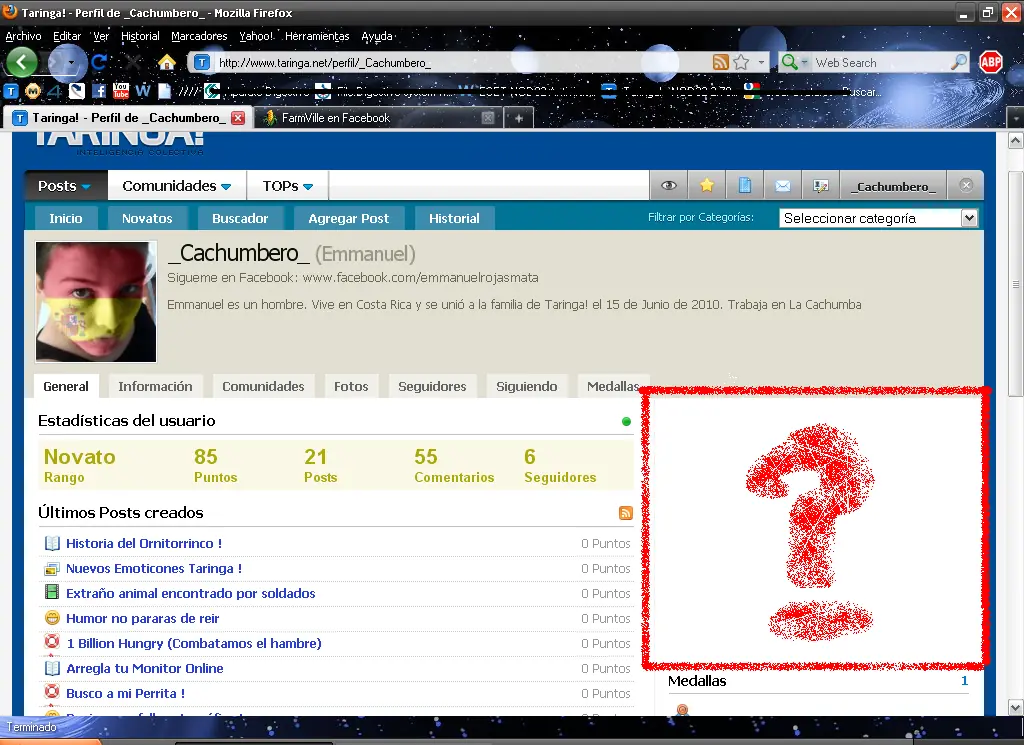Open the Ayuda menu
Image resolution: width=1024 pixels, height=745 pixels.
[x=377, y=37]
